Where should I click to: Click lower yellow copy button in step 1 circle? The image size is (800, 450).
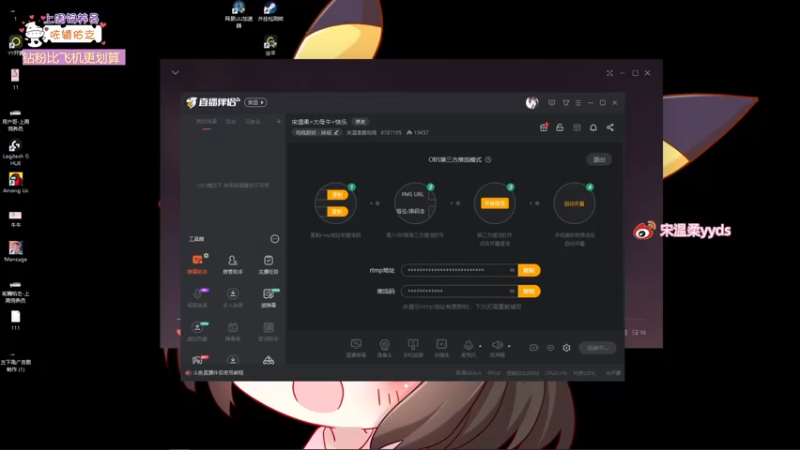tap(337, 211)
